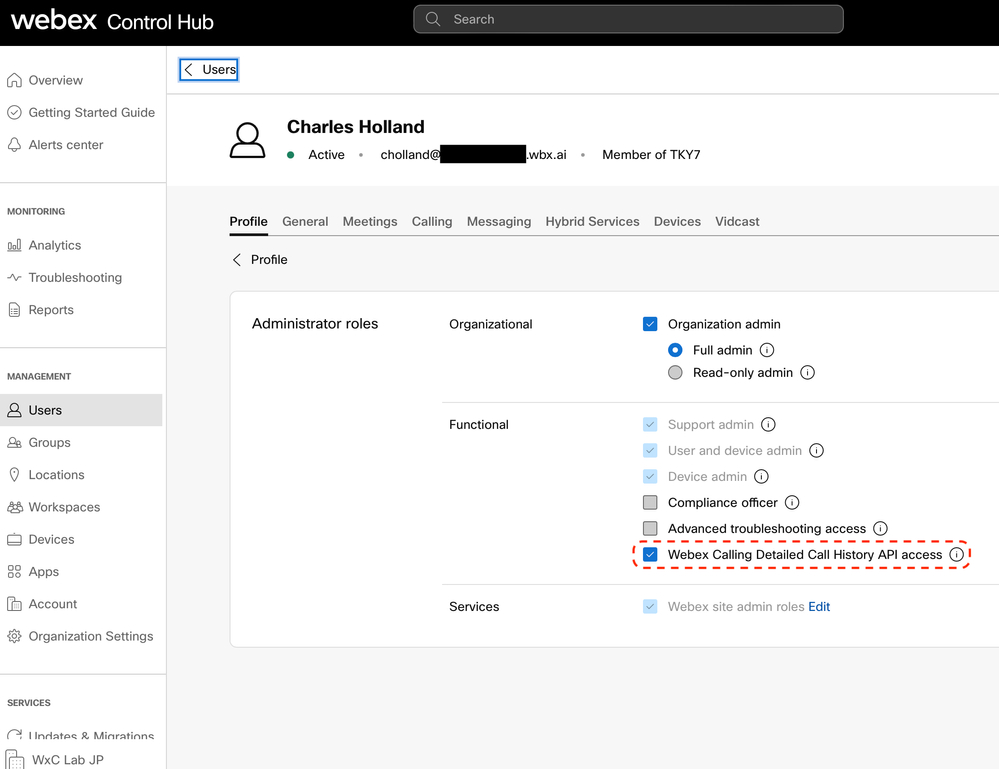Click the Locations pin icon
999x769 pixels.
coord(14,475)
